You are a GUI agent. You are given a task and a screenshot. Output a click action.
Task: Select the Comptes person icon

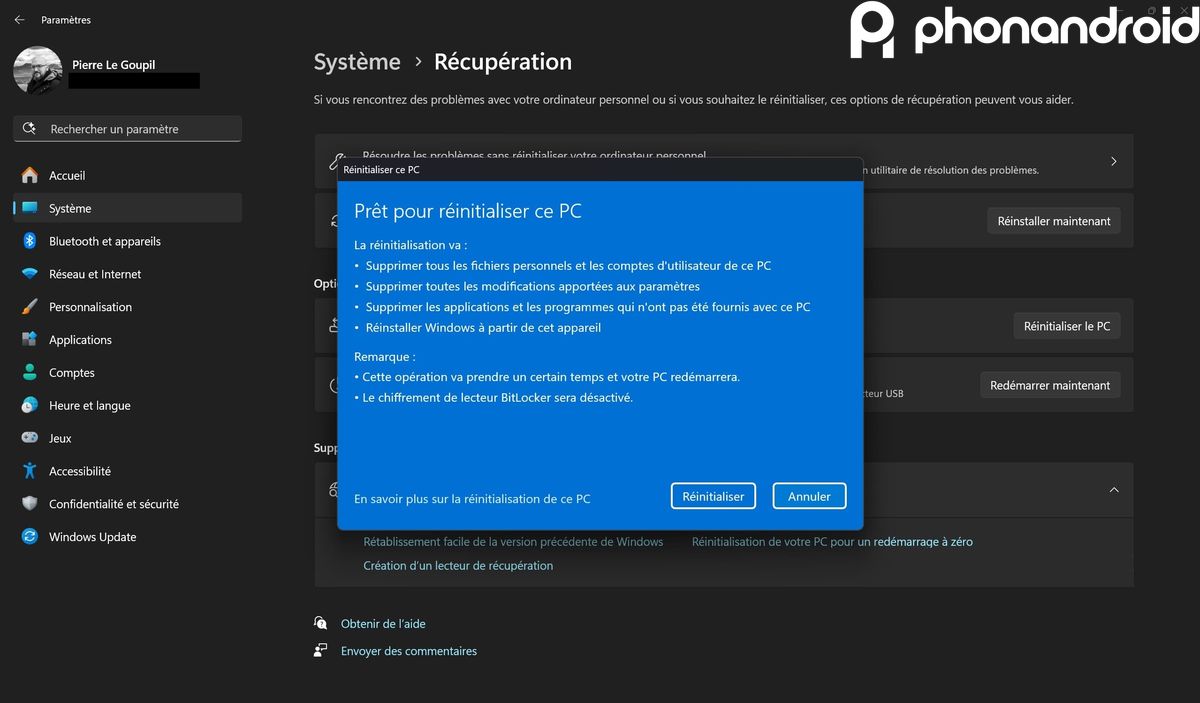30,373
